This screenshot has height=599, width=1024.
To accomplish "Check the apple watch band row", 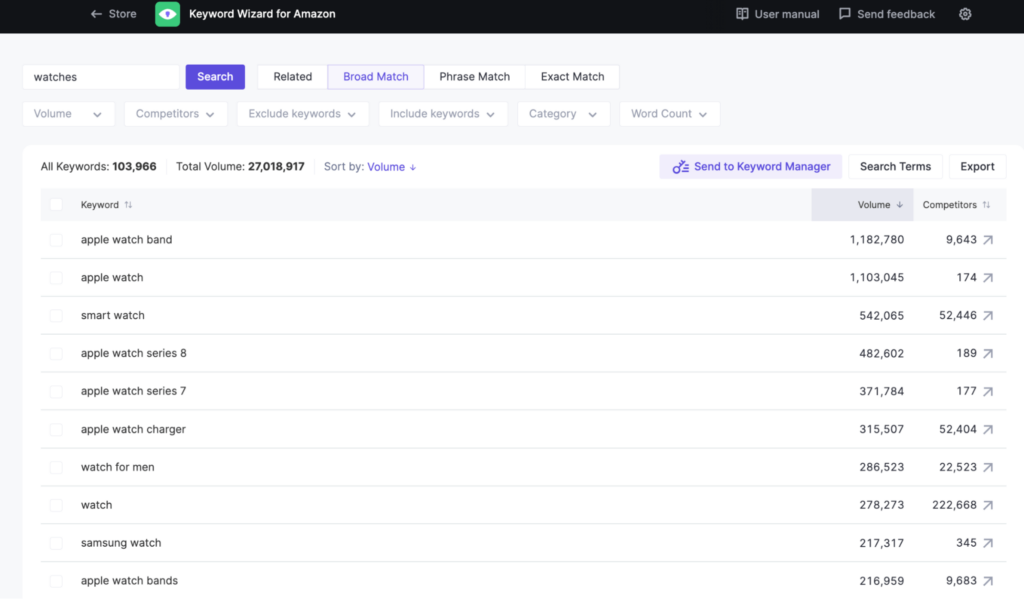I will (x=56, y=240).
